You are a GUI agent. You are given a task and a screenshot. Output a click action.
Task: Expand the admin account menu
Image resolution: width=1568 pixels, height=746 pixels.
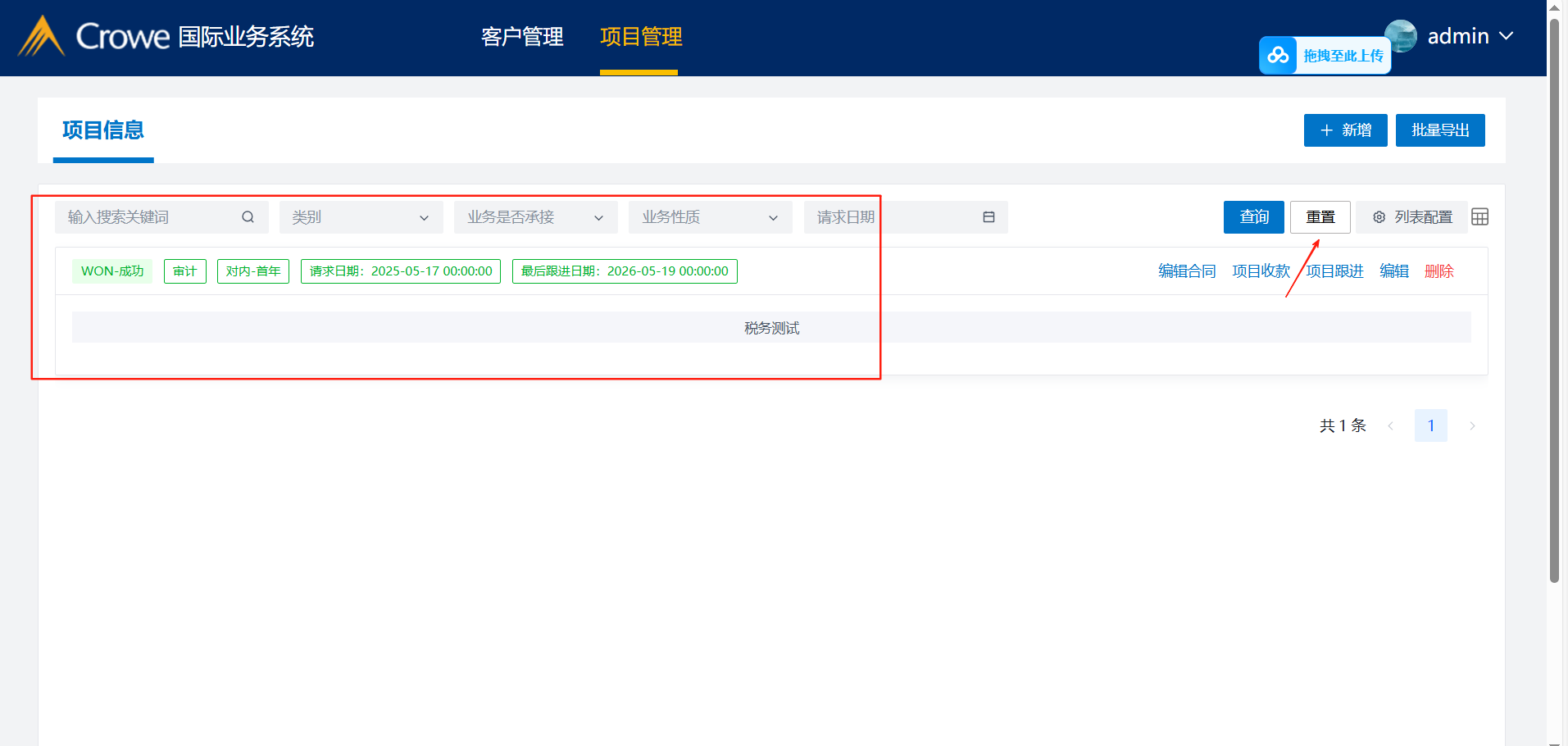[1506, 36]
